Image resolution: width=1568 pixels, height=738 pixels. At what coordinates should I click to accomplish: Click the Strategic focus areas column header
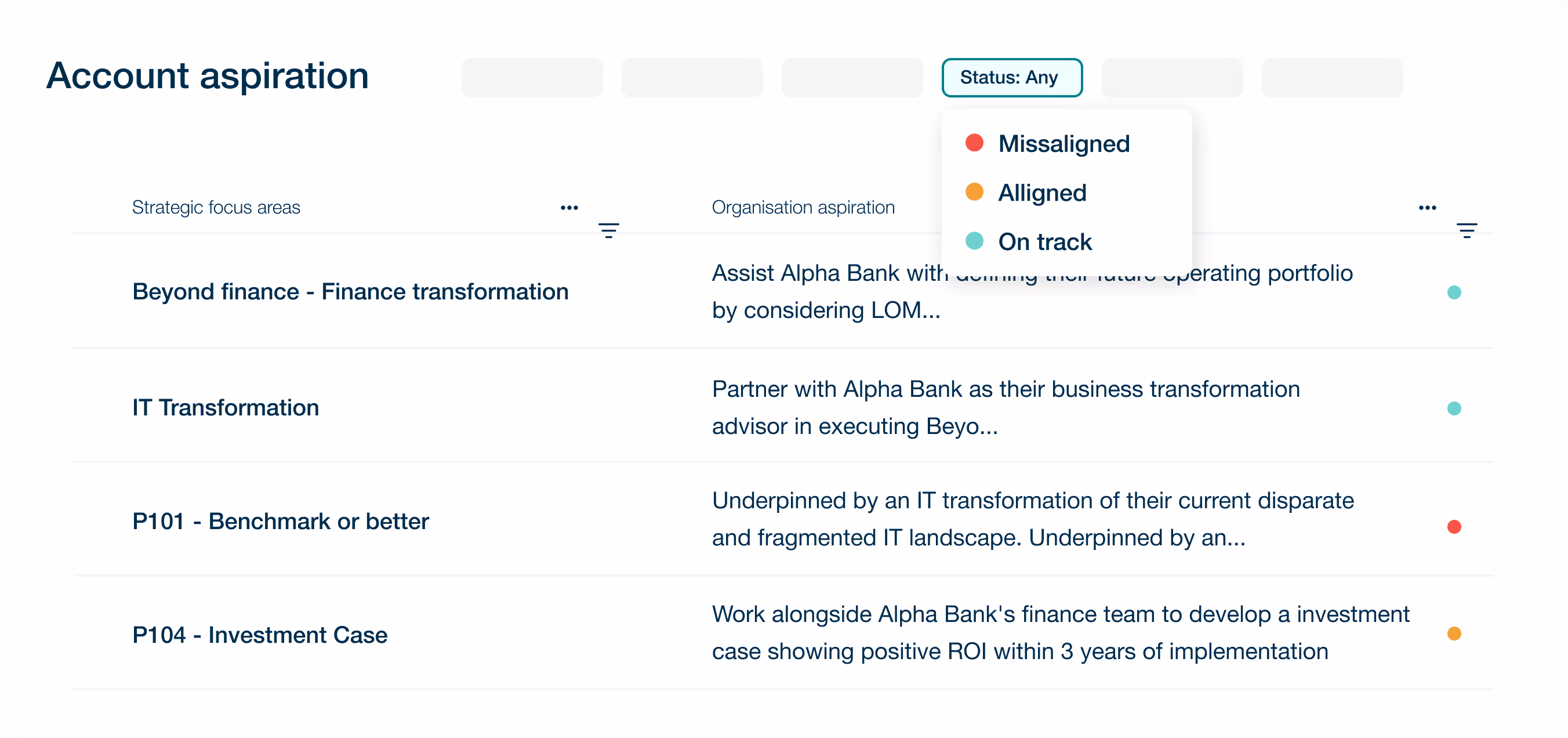[216, 208]
